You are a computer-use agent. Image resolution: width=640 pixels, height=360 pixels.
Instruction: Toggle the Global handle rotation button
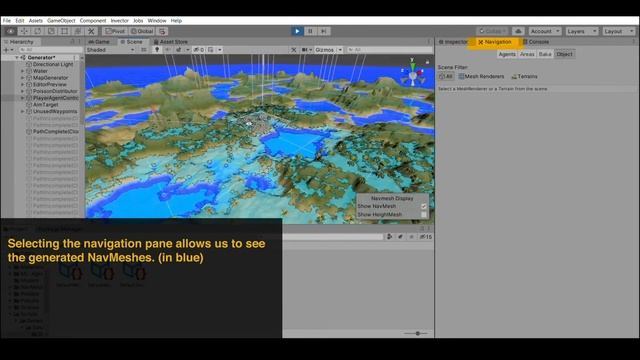[x=142, y=31]
